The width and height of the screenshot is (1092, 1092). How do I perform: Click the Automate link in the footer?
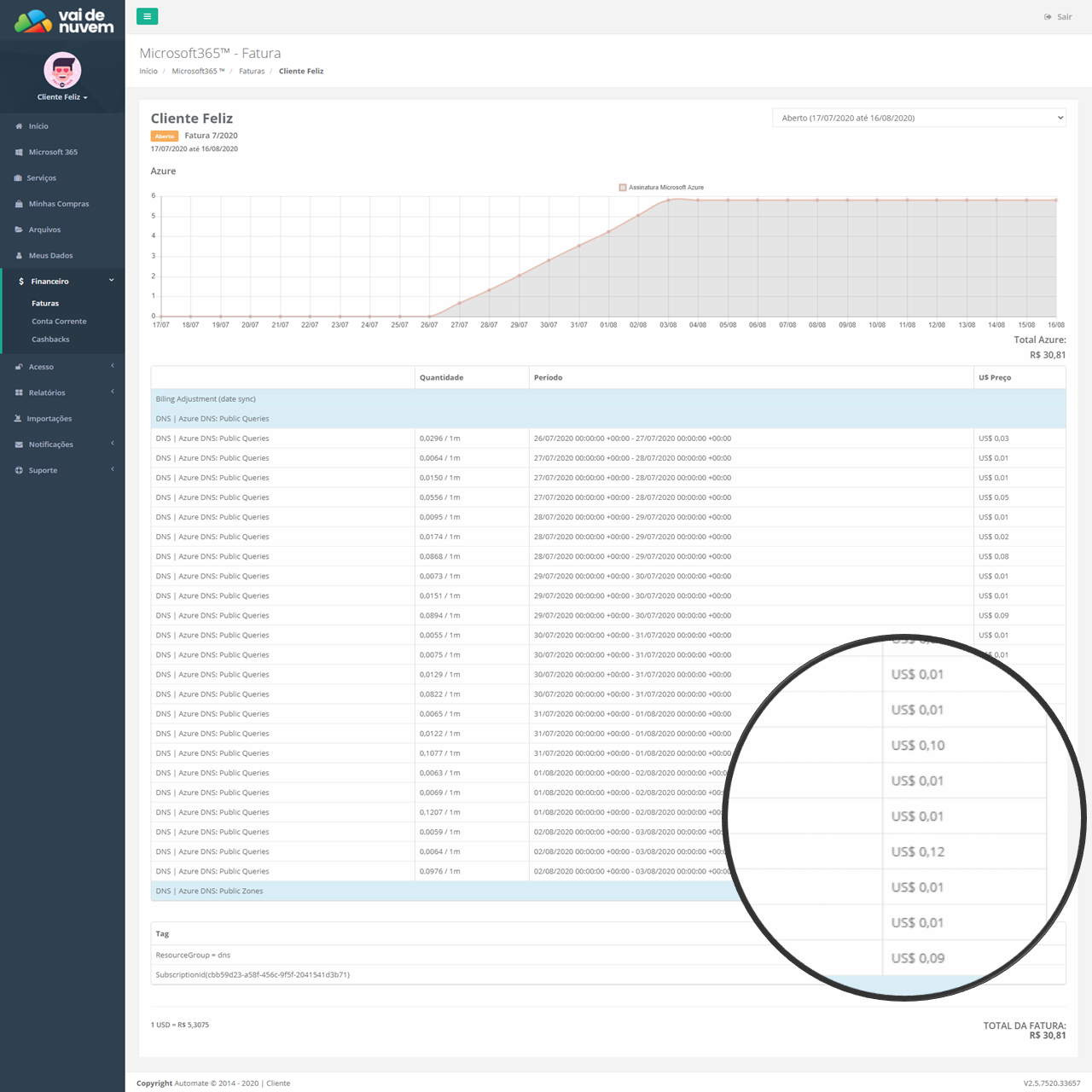pyautogui.click(x=191, y=1083)
